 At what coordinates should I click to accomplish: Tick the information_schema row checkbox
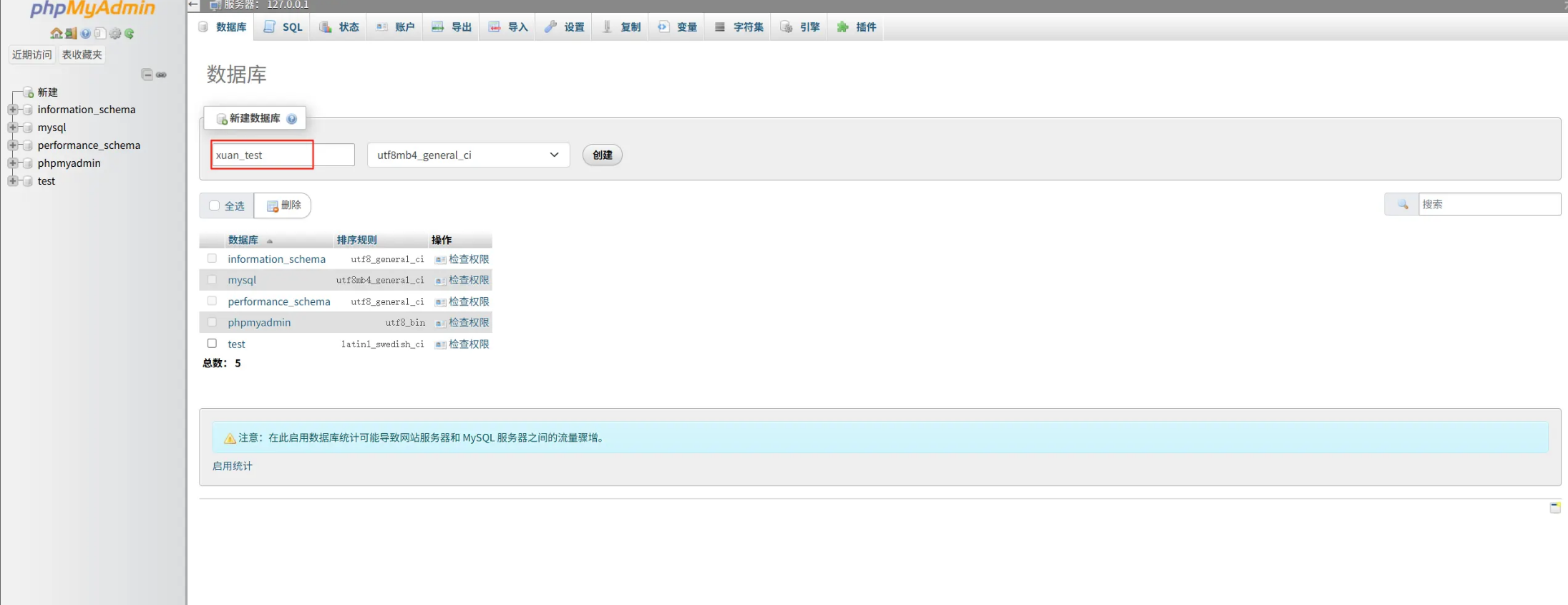[x=212, y=258]
